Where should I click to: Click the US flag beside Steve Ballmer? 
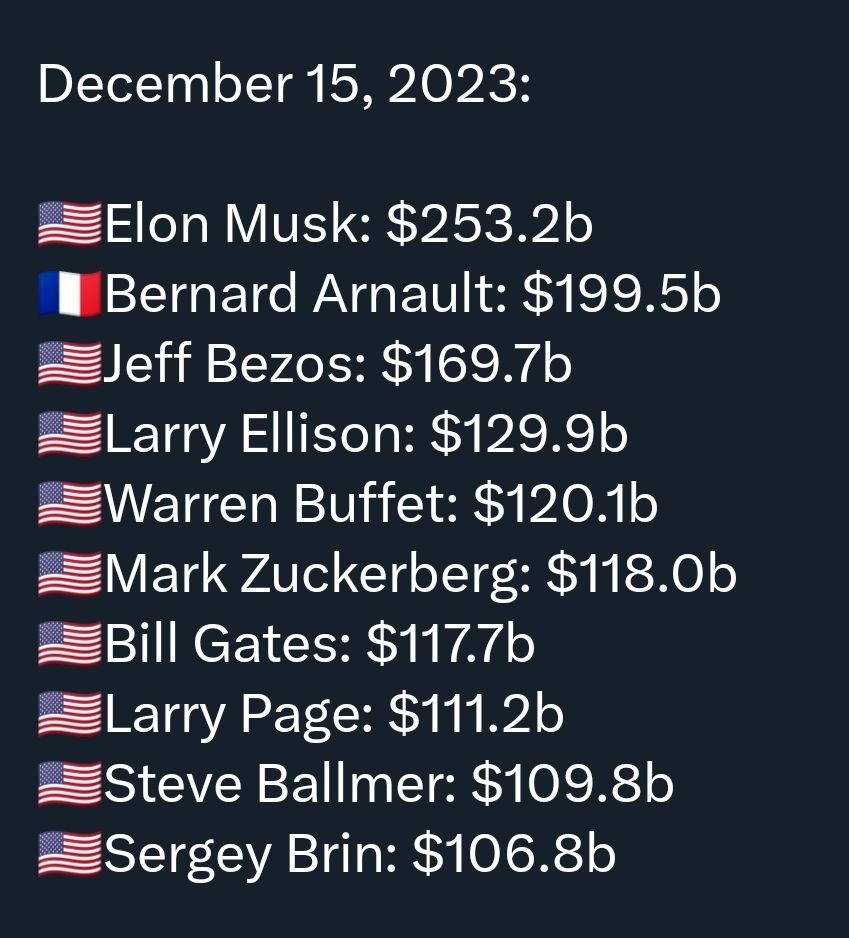click(x=69, y=784)
